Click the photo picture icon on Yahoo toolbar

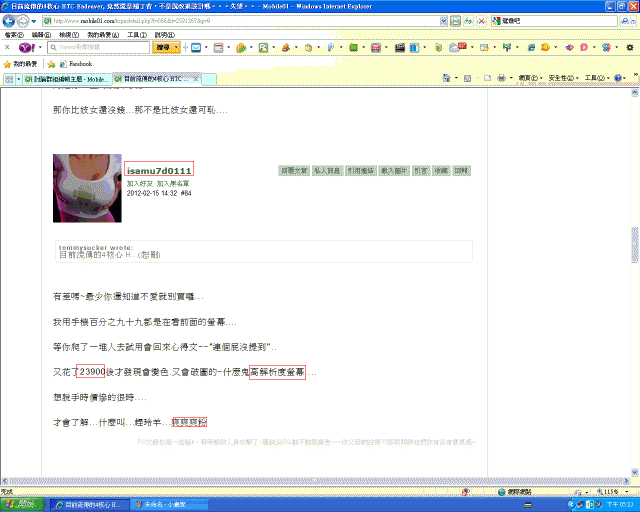[x=264, y=48]
